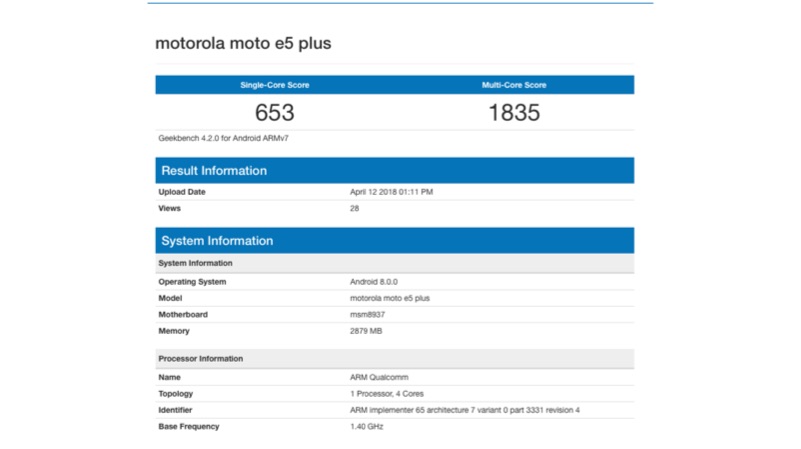Click the Single-Core Score column header
Viewport: 801px width, 449px height.
pyautogui.click(x=274, y=85)
